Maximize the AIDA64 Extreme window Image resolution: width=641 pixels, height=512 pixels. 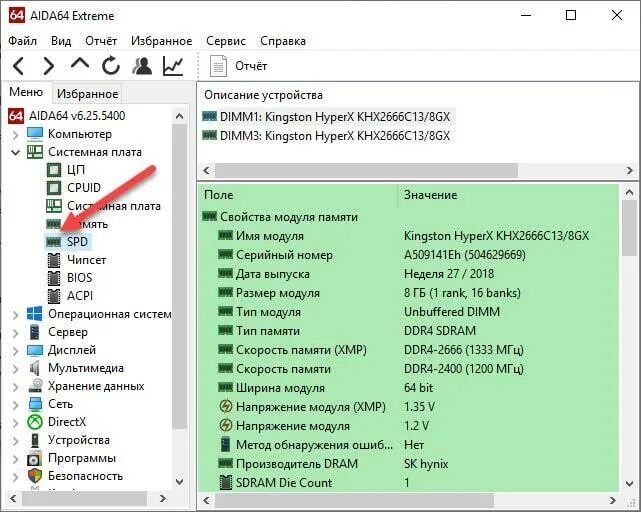(571, 16)
